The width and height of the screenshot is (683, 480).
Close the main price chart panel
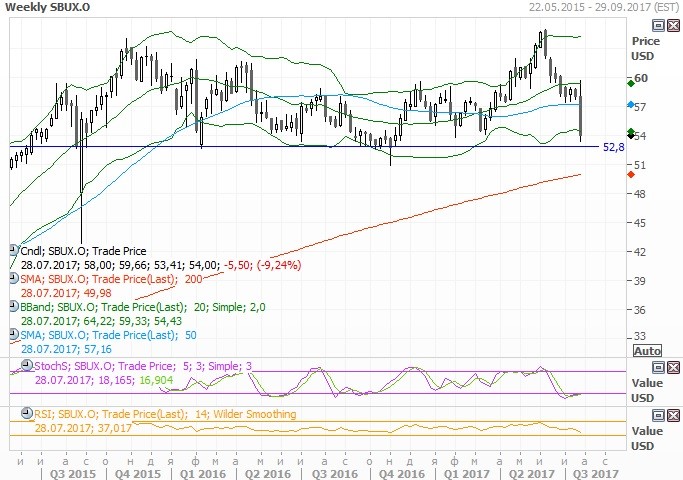[x=673, y=25]
